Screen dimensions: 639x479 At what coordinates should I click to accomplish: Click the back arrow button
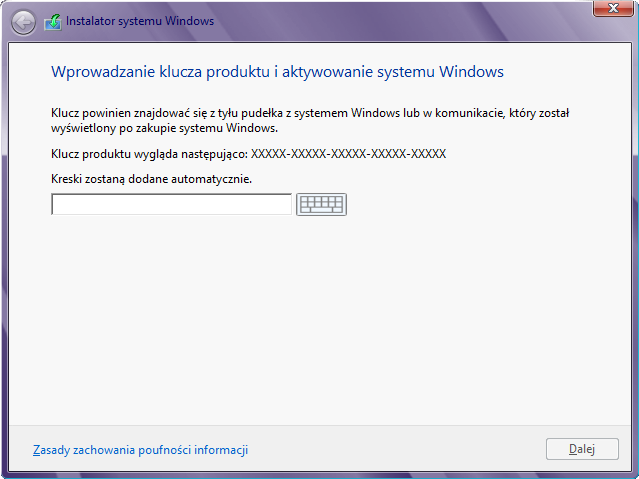point(23,22)
